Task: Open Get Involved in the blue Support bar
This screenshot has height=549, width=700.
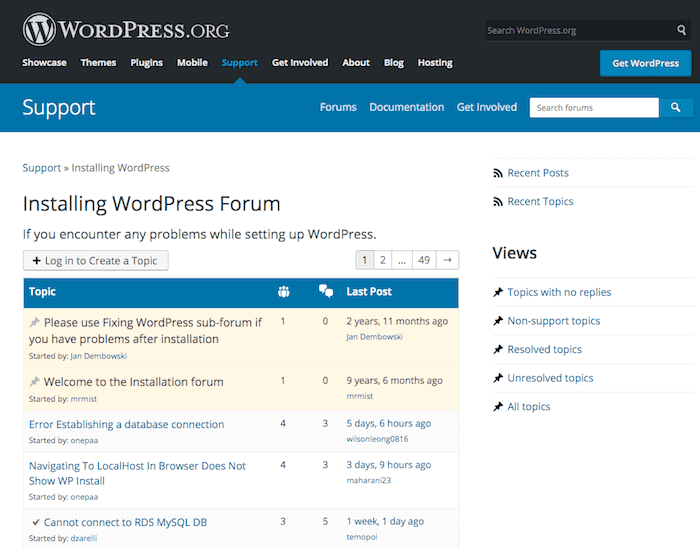Action: [x=487, y=107]
